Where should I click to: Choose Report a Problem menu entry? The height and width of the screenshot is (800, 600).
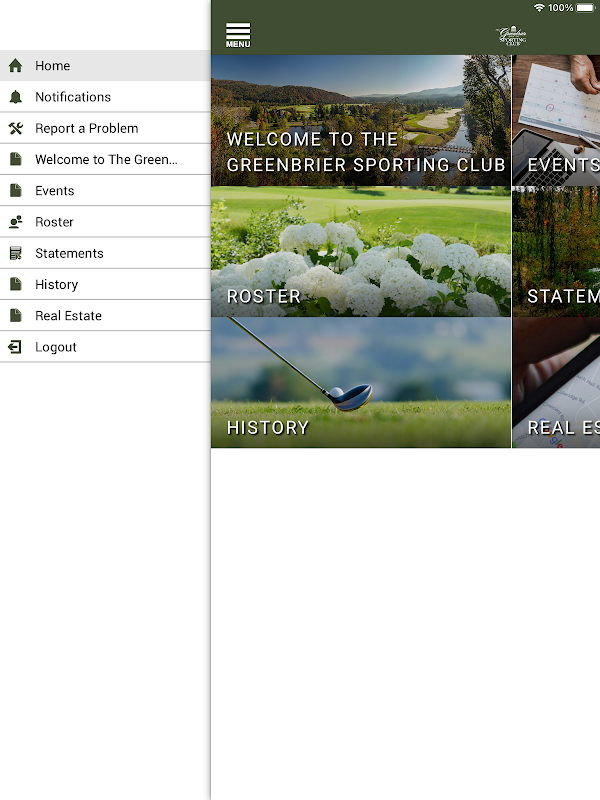pyautogui.click(x=105, y=128)
